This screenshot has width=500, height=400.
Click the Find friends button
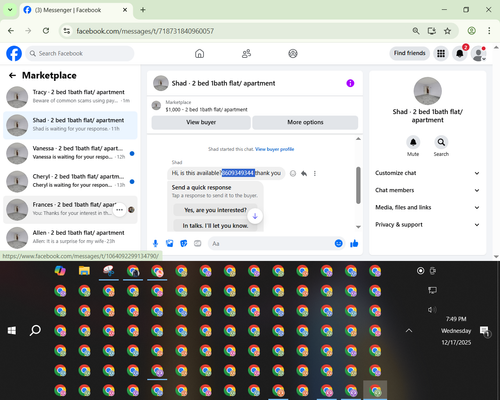coord(409,53)
